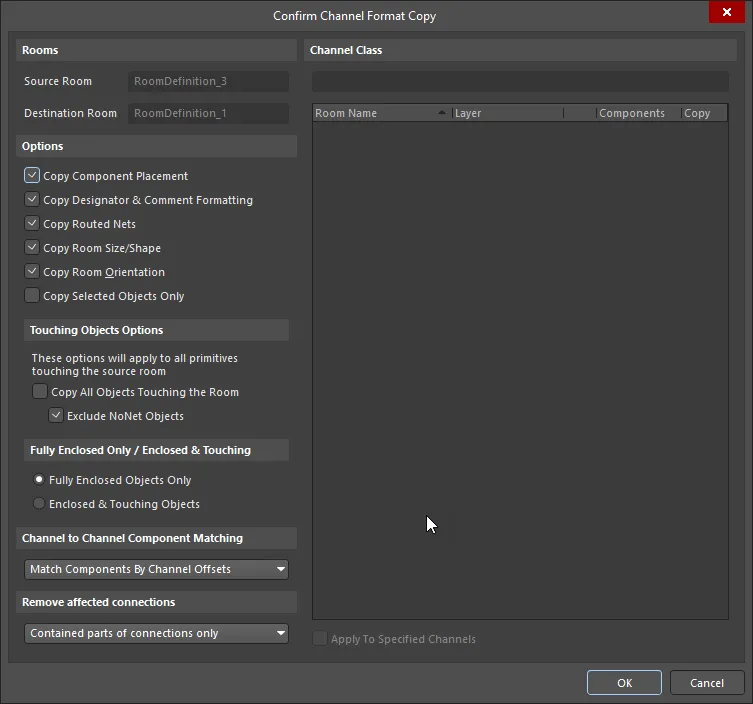The height and width of the screenshot is (704, 753).
Task: Select Fully Enclosed Objects Only radio
Action: click(39, 479)
